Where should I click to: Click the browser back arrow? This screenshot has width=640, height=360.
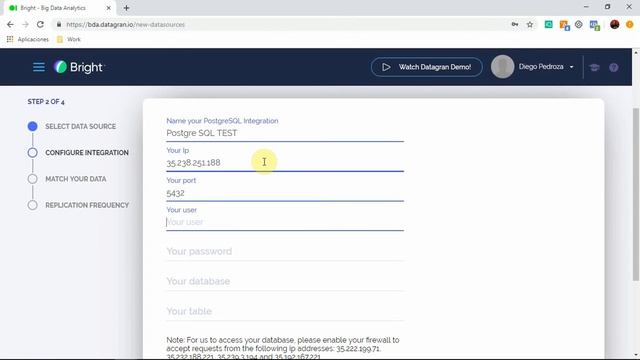pos(10,24)
